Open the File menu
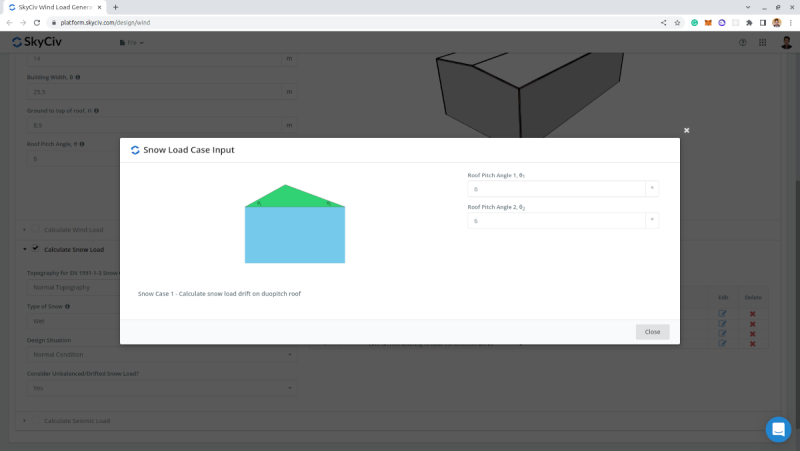800x451 pixels. pyautogui.click(x=132, y=43)
